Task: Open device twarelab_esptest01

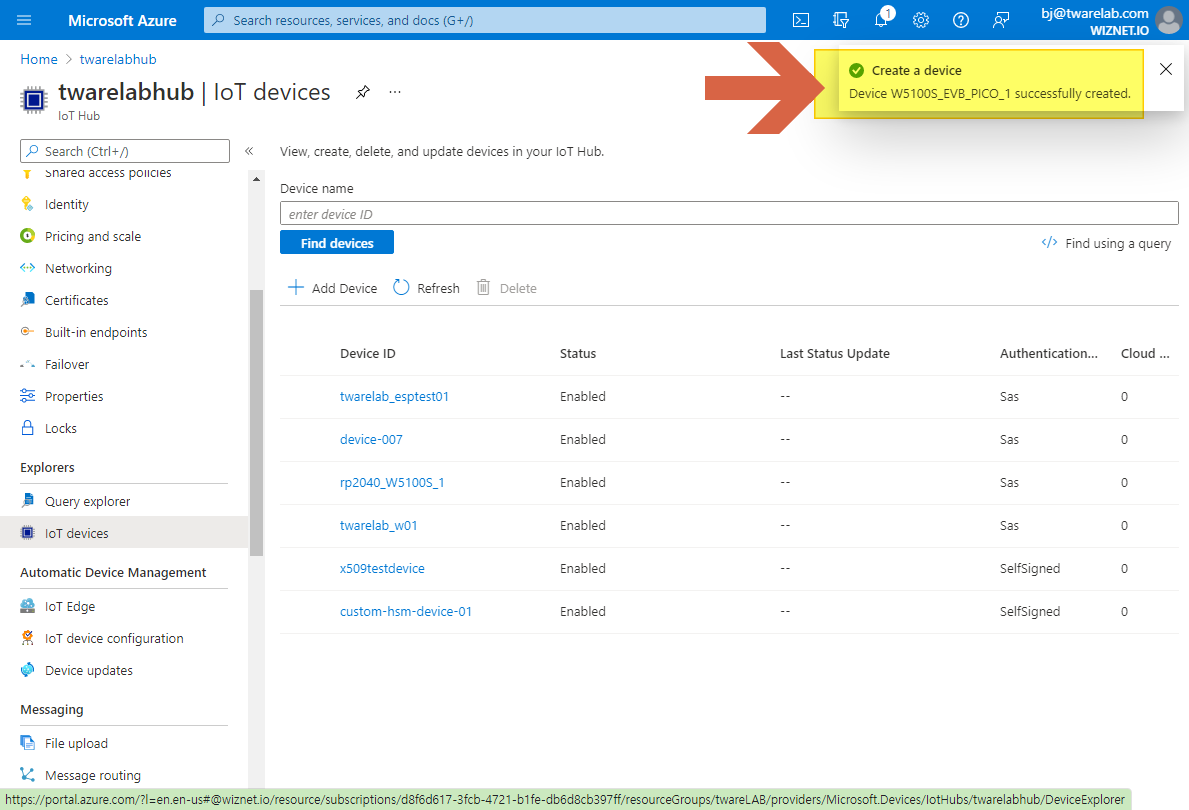Action: (394, 397)
